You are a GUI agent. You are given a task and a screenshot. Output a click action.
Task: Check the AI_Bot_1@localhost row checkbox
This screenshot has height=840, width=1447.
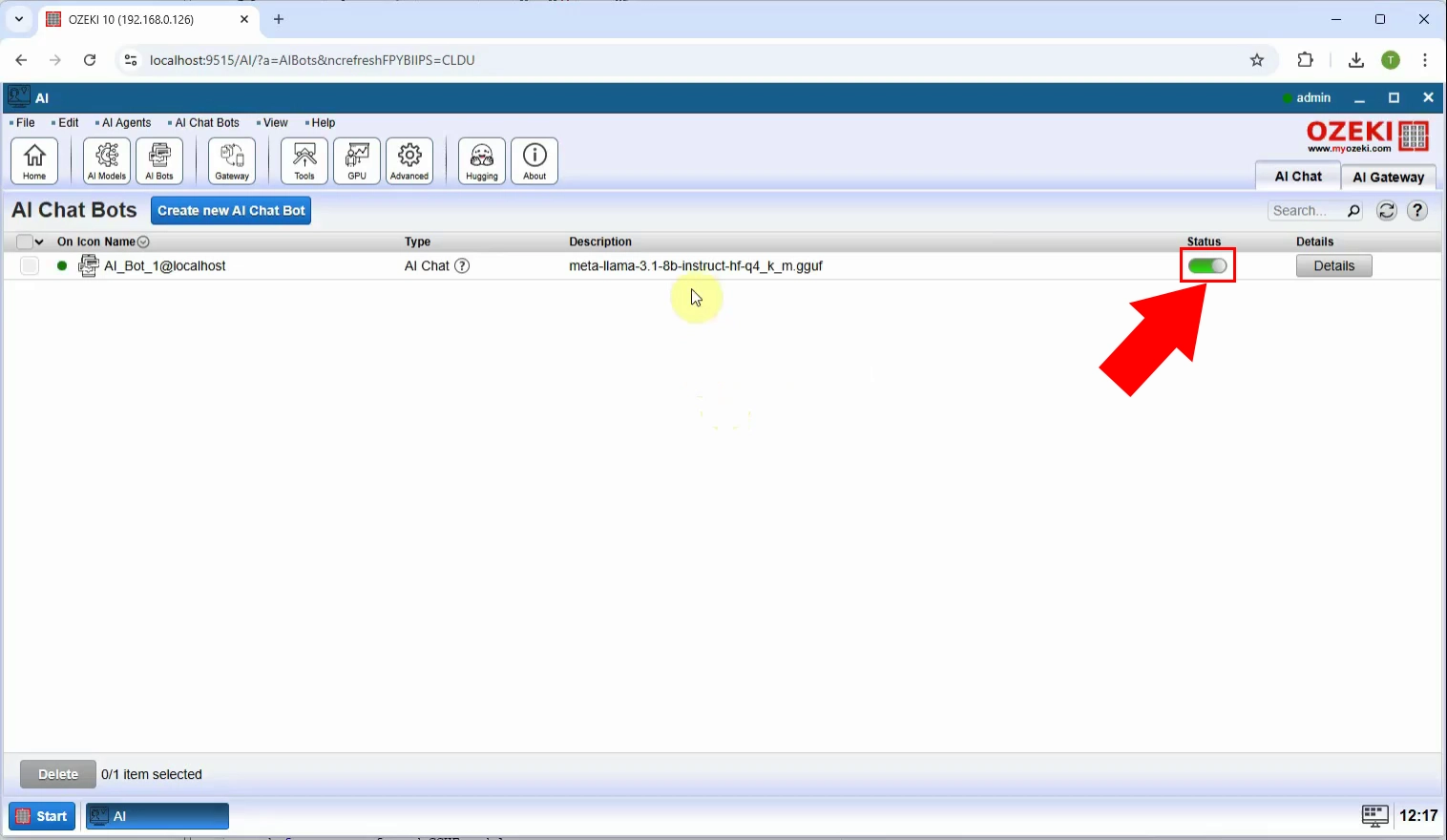[x=30, y=265]
